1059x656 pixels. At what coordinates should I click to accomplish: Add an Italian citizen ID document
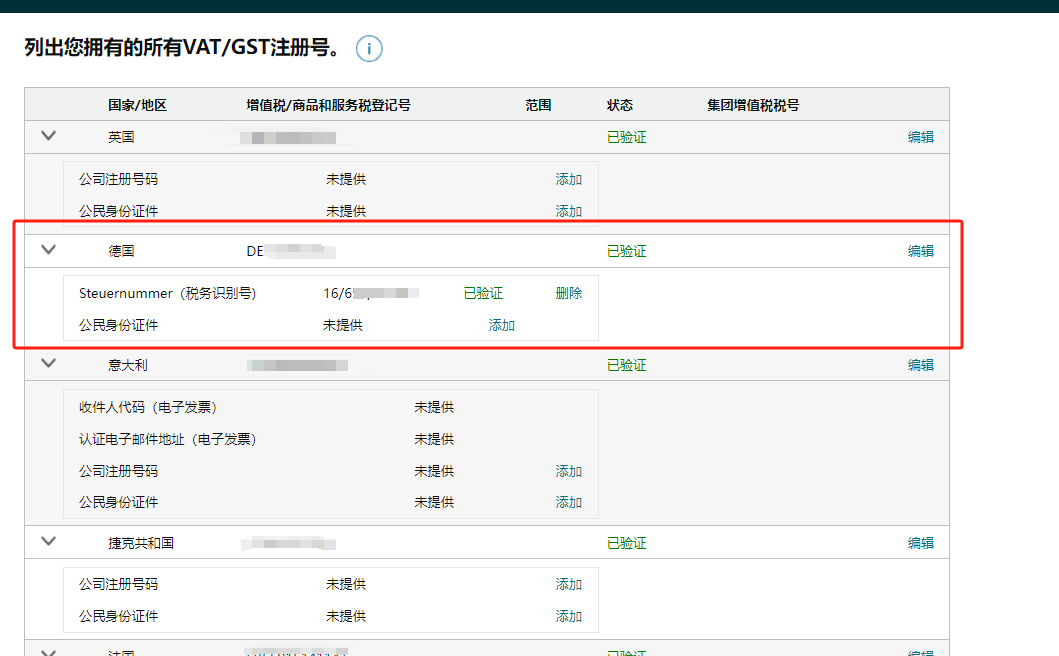coord(568,502)
